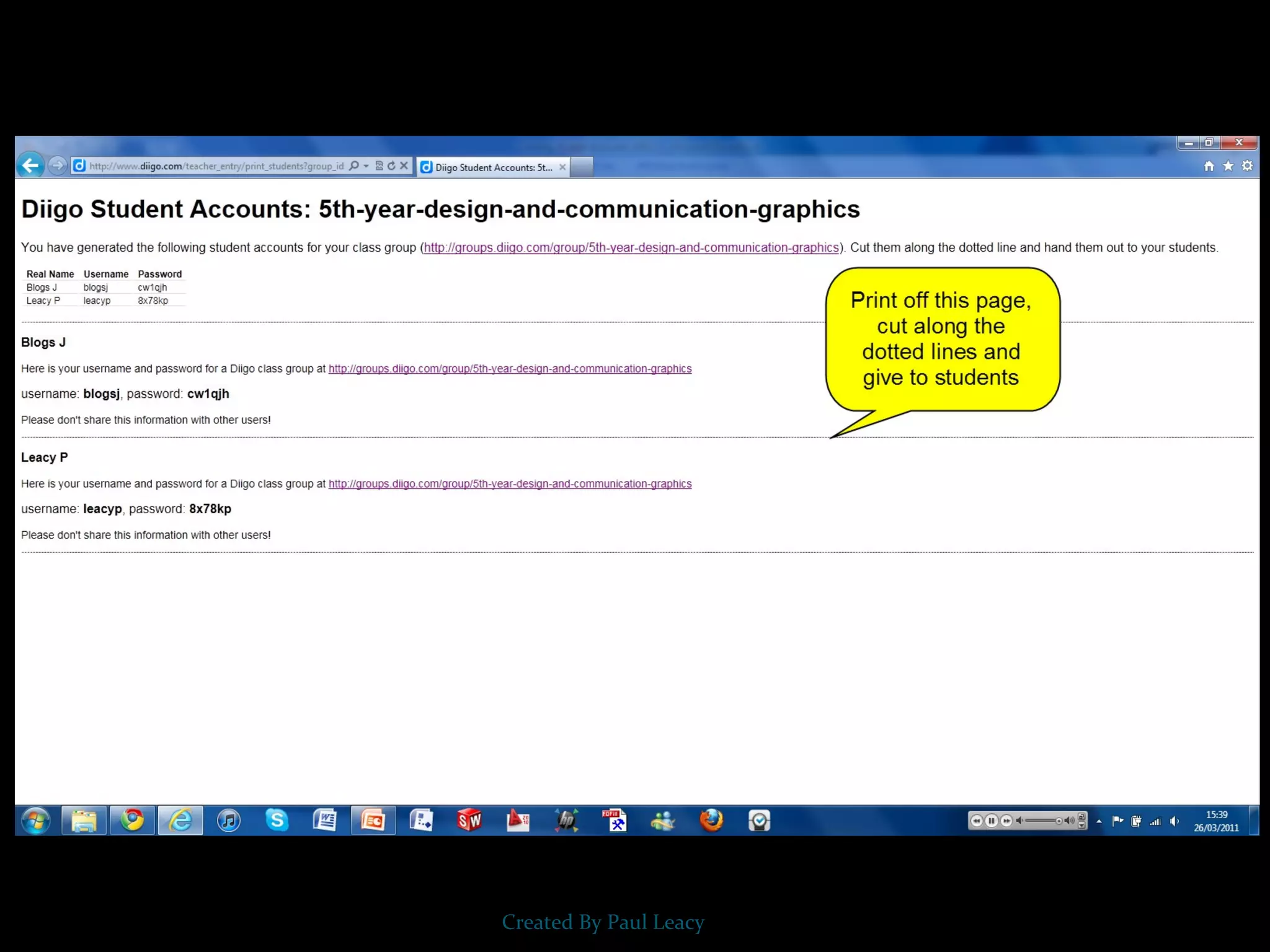Open the group link under Blogs J
1270x952 pixels.
[x=510, y=369]
